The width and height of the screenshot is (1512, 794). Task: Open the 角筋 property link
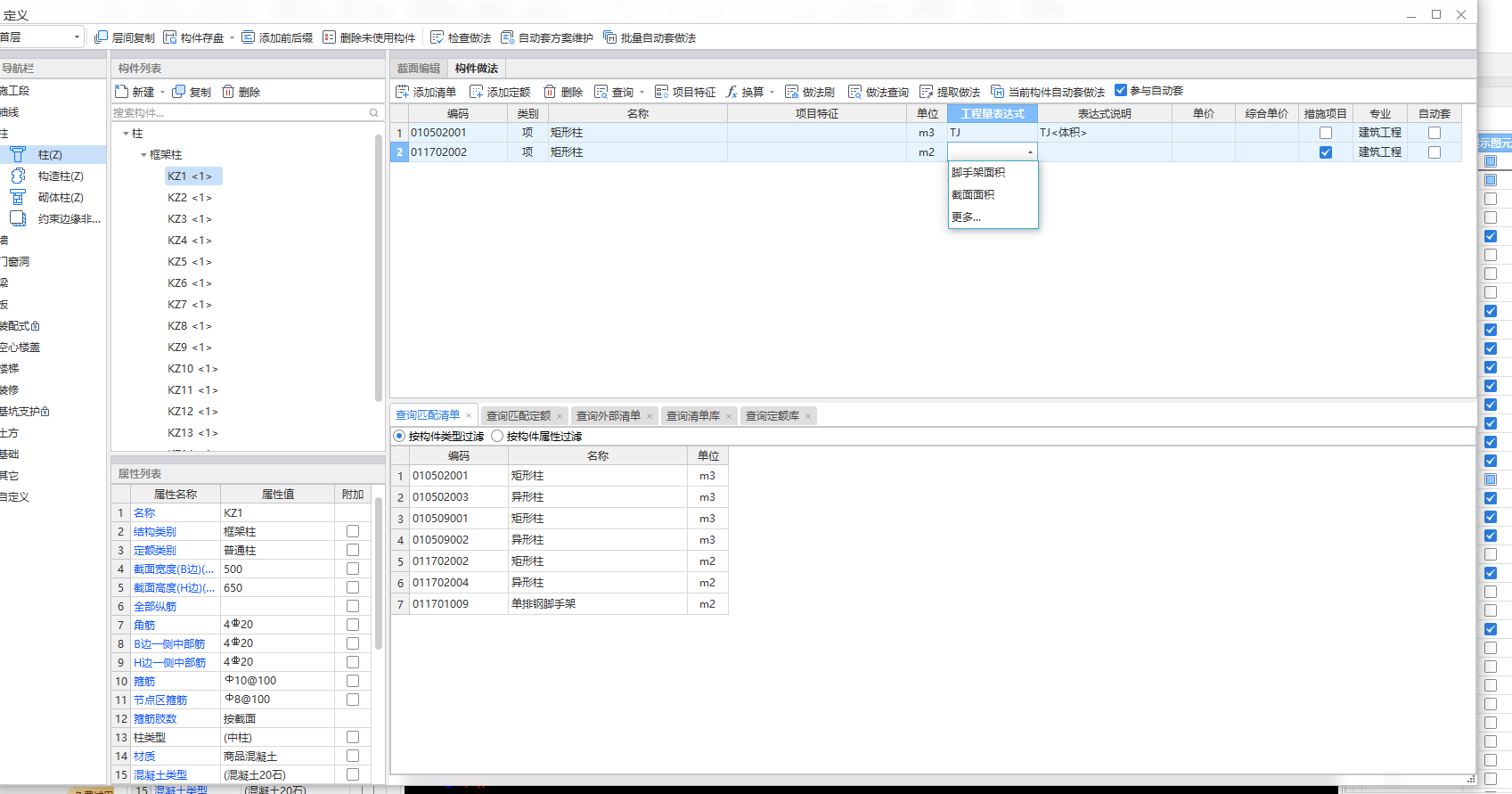[x=144, y=625]
